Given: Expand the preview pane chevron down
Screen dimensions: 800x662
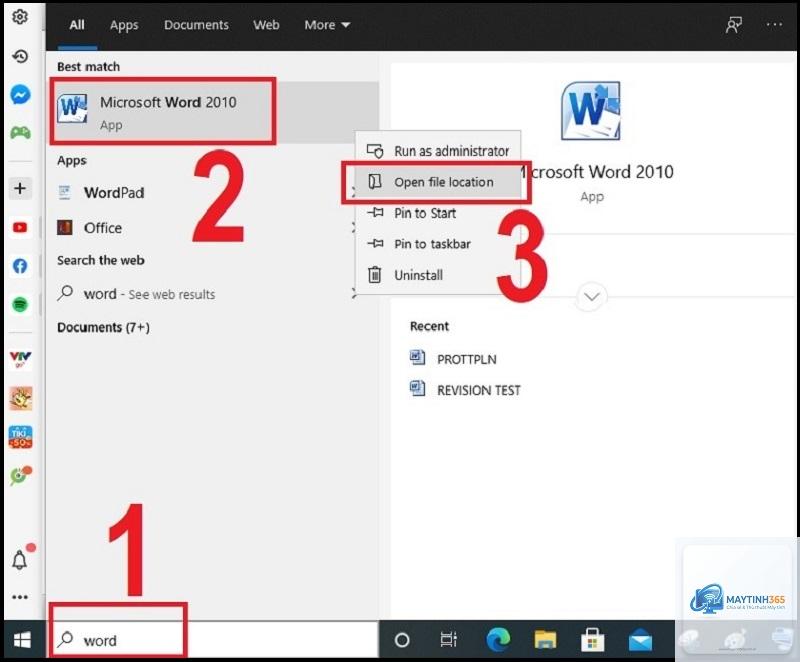Looking at the screenshot, I should (x=591, y=297).
